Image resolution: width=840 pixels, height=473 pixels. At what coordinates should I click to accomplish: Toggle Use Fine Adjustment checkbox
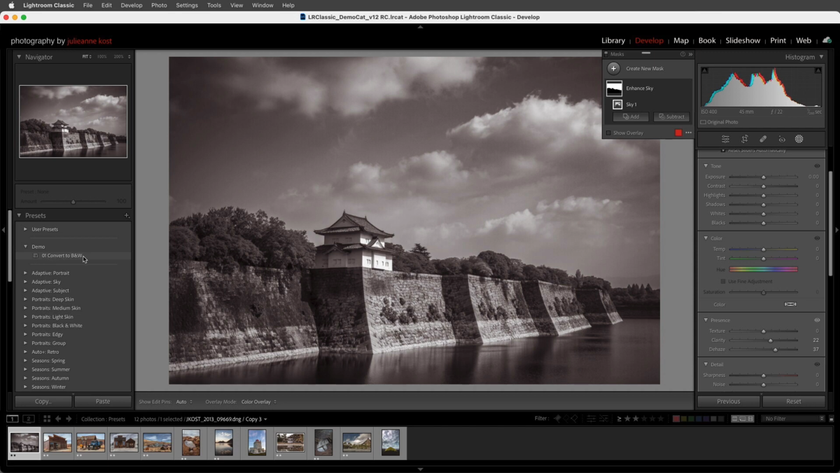[x=723, y=281]
